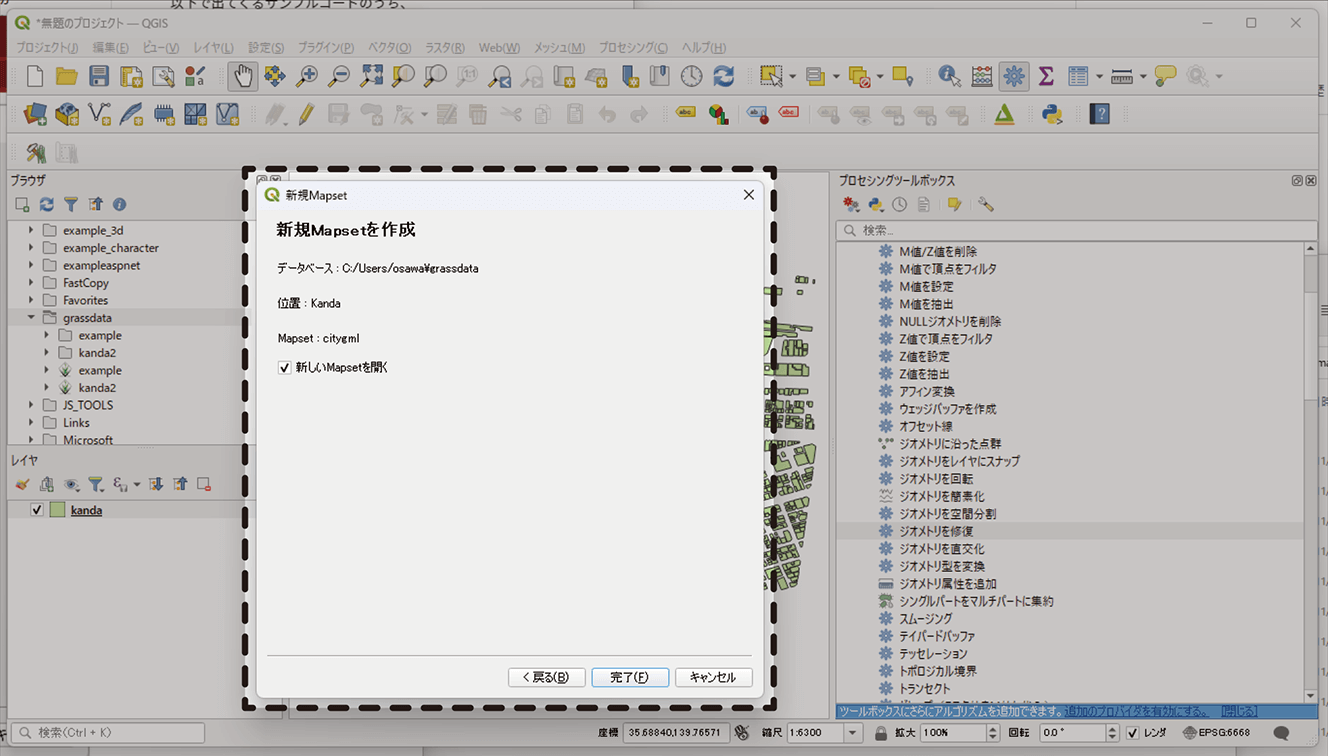The height and width of the screenshot is (756, 1328).
Task: Click the wrench options icon in Processing Toolbox
Action: 986,204
